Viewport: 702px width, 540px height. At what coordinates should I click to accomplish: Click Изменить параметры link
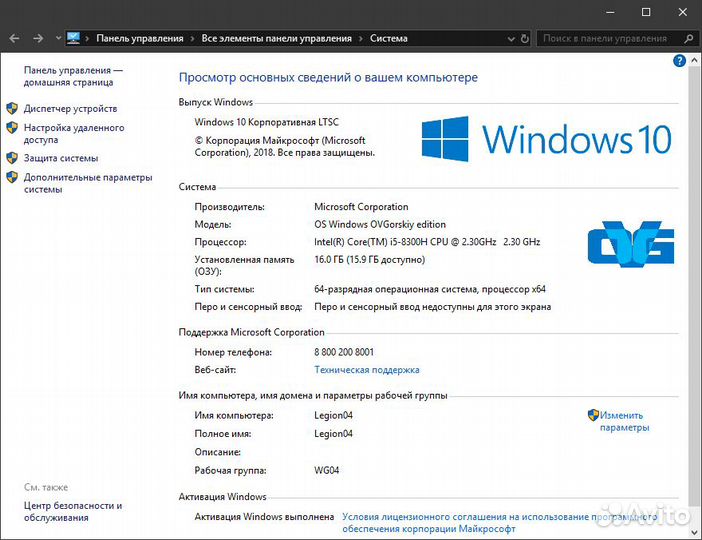[625, 421]
